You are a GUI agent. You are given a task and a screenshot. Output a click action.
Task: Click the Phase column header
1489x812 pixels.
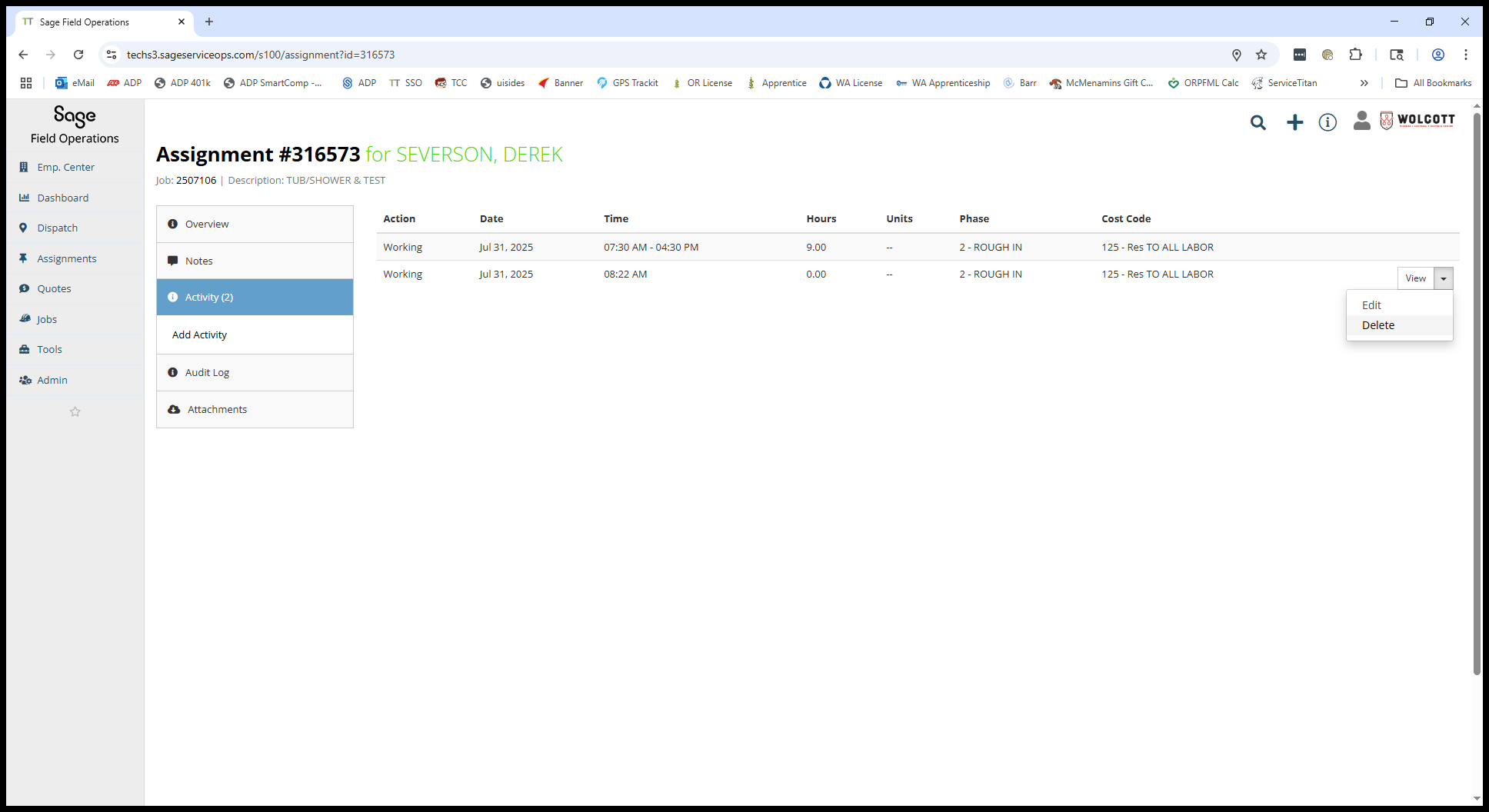(974, 218)
